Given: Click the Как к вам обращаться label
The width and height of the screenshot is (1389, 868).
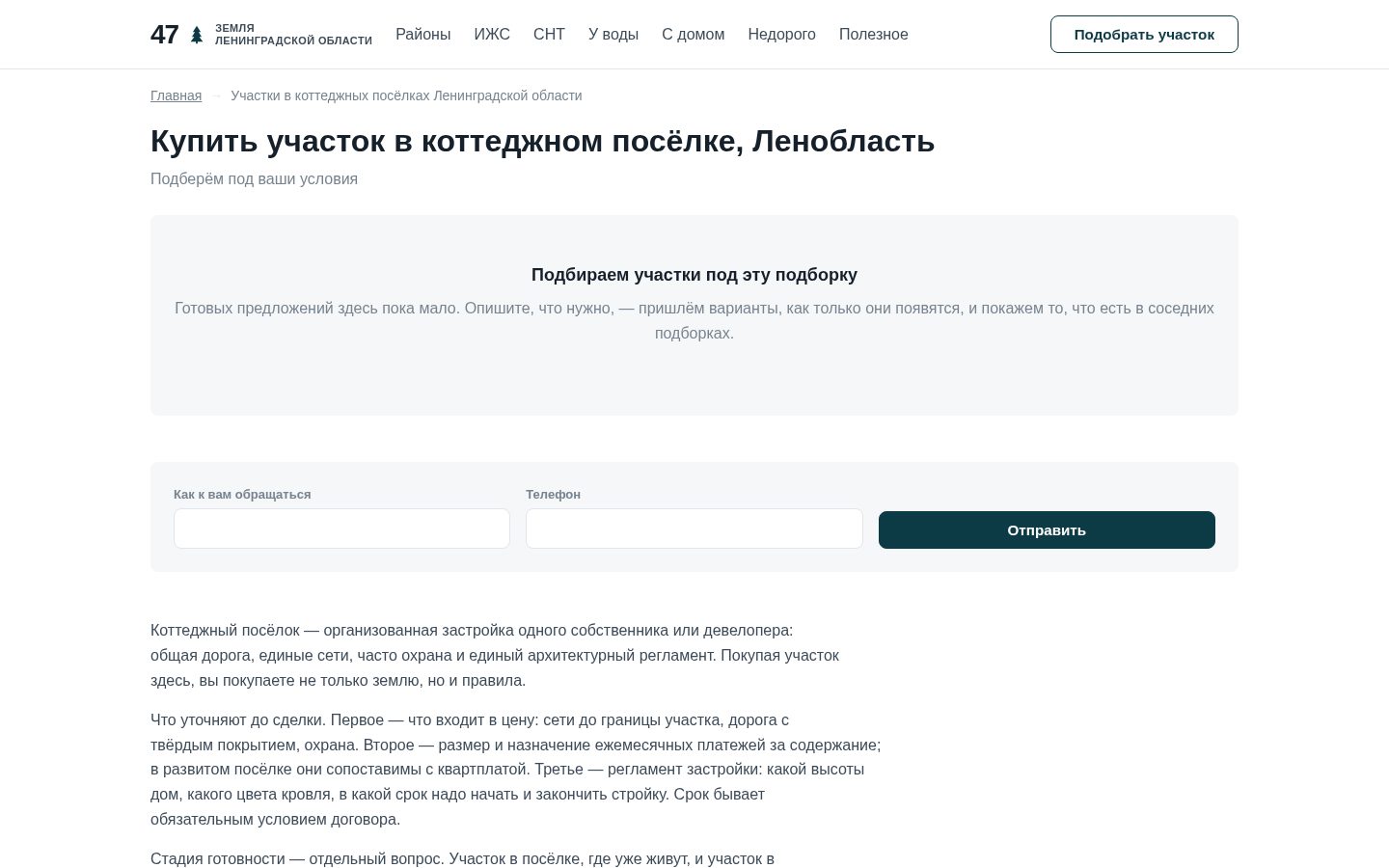Looking at the screenshot, I should 242,494.
